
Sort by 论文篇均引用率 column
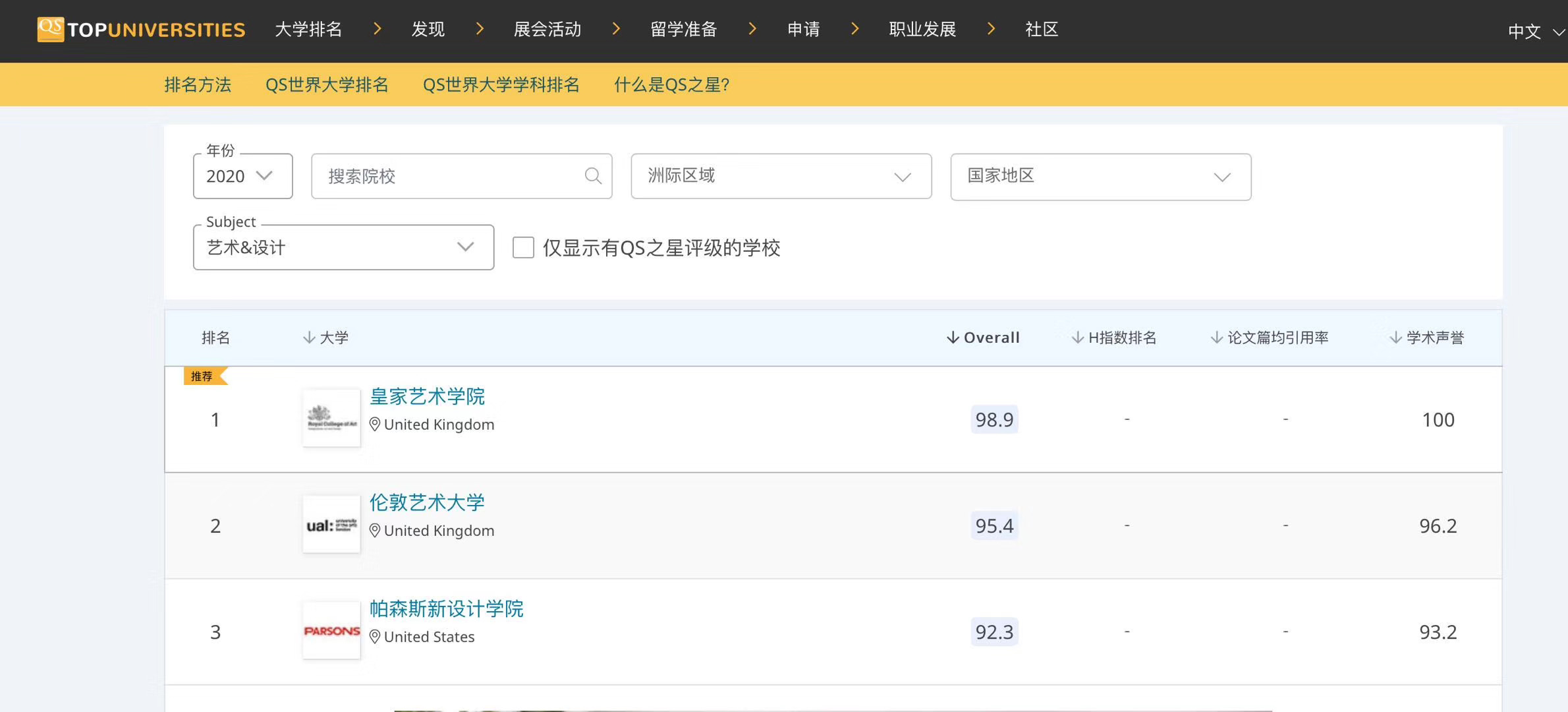pos(1270,338)
